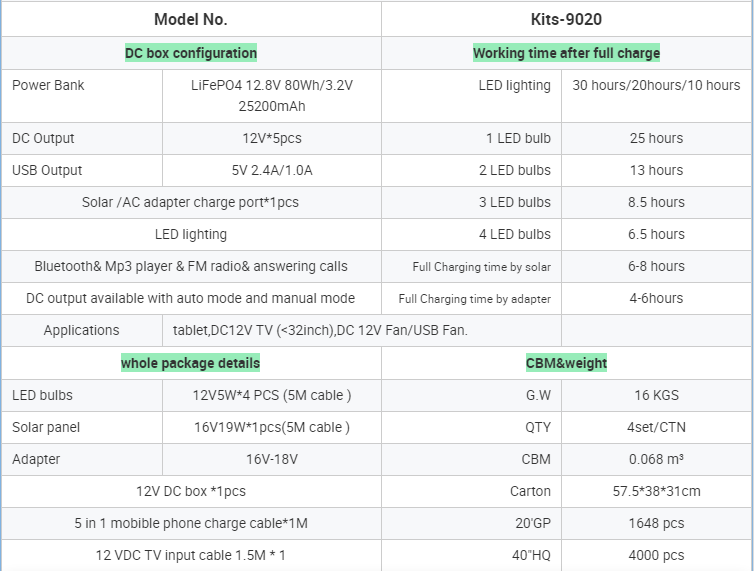Click the 25 hours value for 1 LED bulb
Viewport: 754px width, 571px height.
656,138
